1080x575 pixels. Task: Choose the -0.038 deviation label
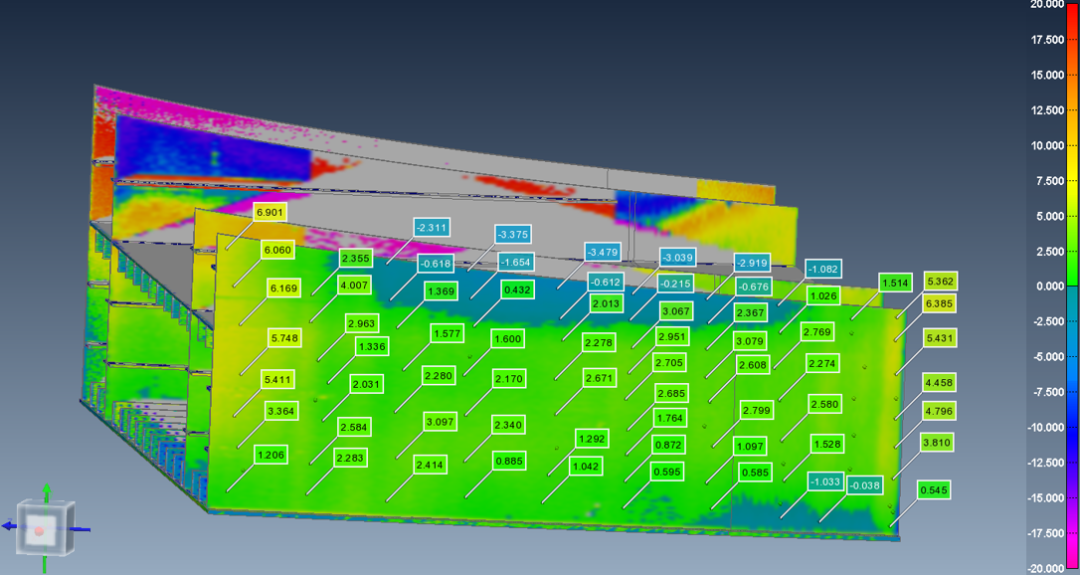(865, 486)
